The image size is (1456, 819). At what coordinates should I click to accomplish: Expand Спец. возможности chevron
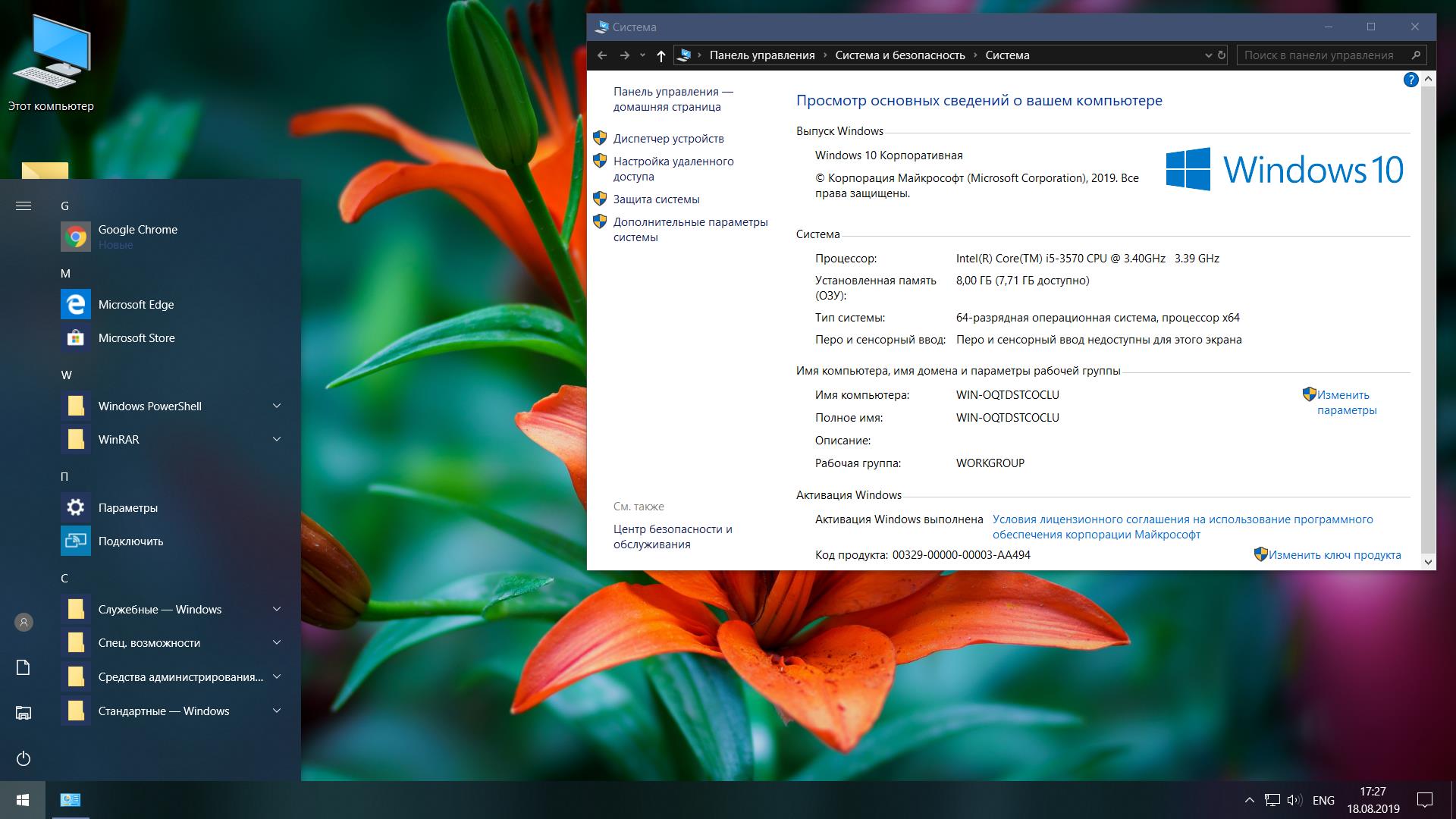coord(277,642)
